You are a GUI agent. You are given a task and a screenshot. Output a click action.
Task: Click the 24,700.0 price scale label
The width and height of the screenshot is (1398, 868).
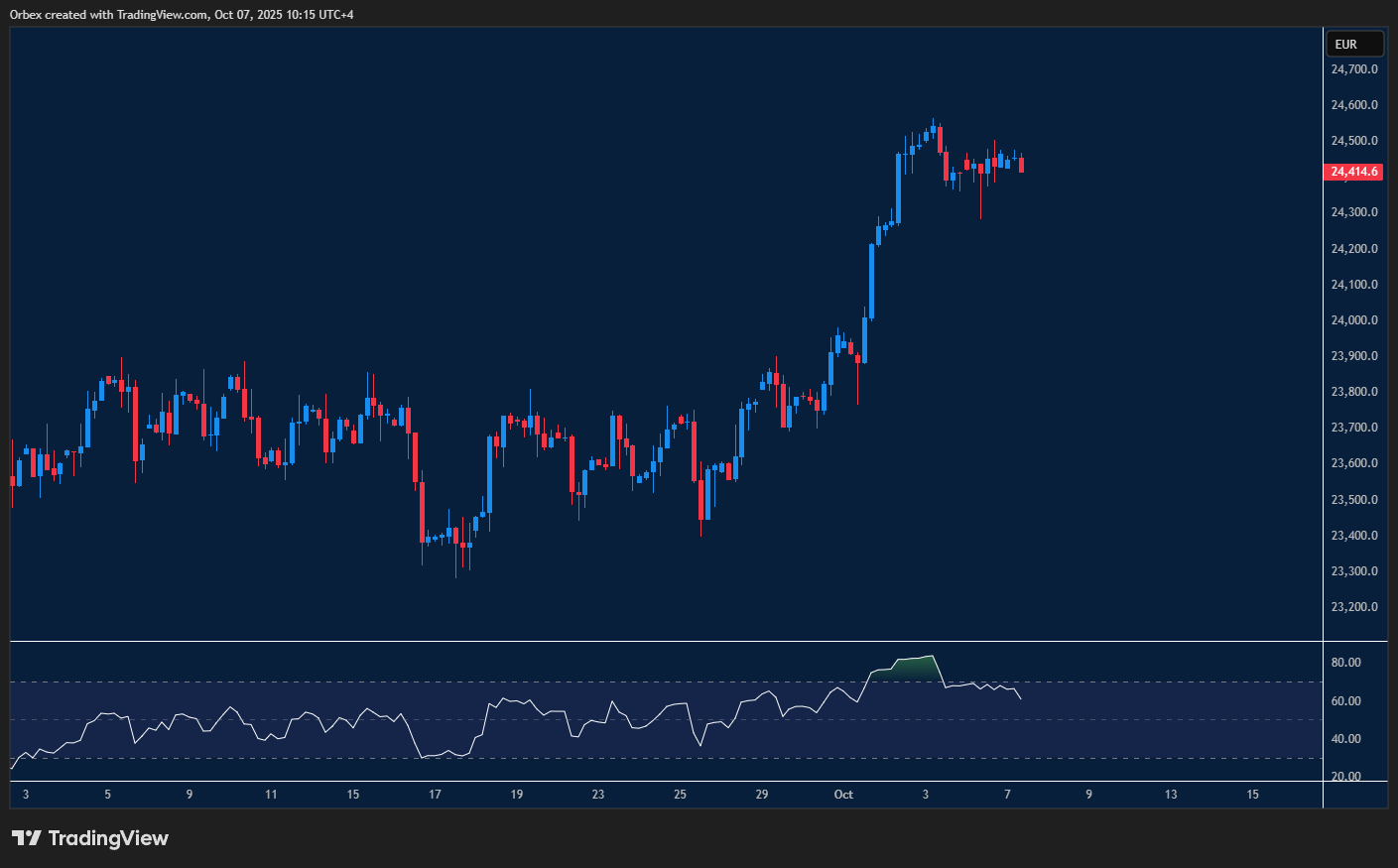click(1353, 69)
